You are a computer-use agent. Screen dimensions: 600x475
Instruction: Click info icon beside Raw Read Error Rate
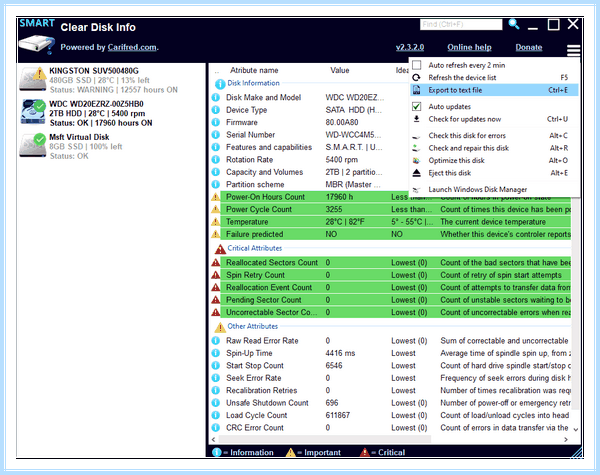pos(216,341)
